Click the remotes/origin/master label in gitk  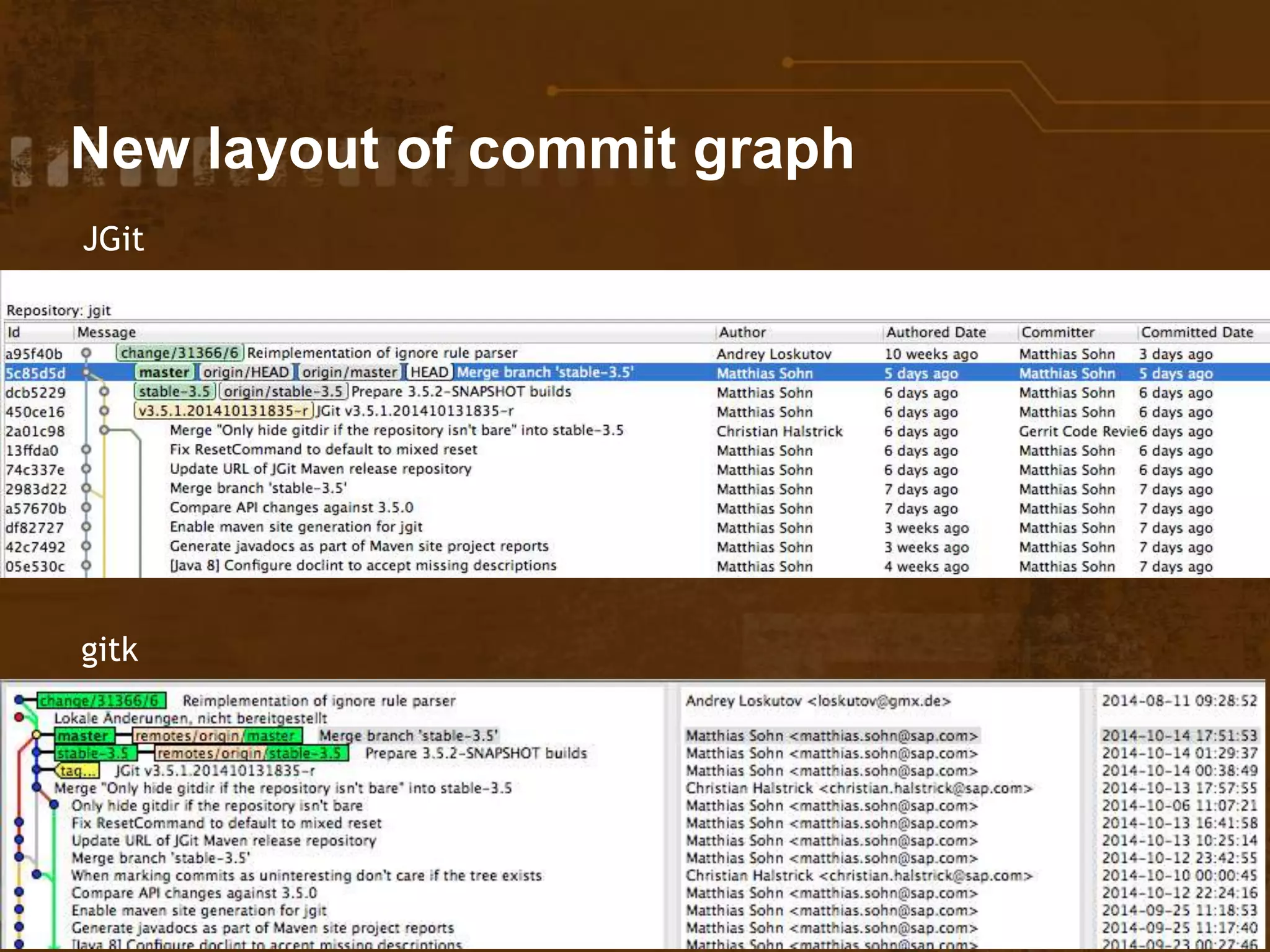click(218, 736)
